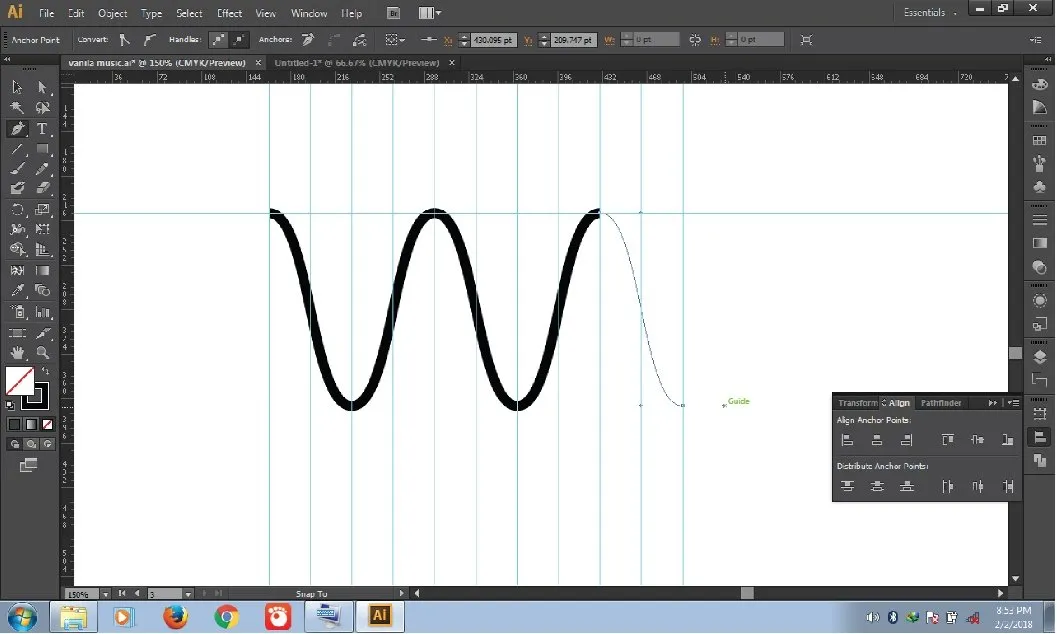The height and width of the screenshot is (634, 1057).
Task: Enable Draw Normal mode
Action: coord(14,444)
